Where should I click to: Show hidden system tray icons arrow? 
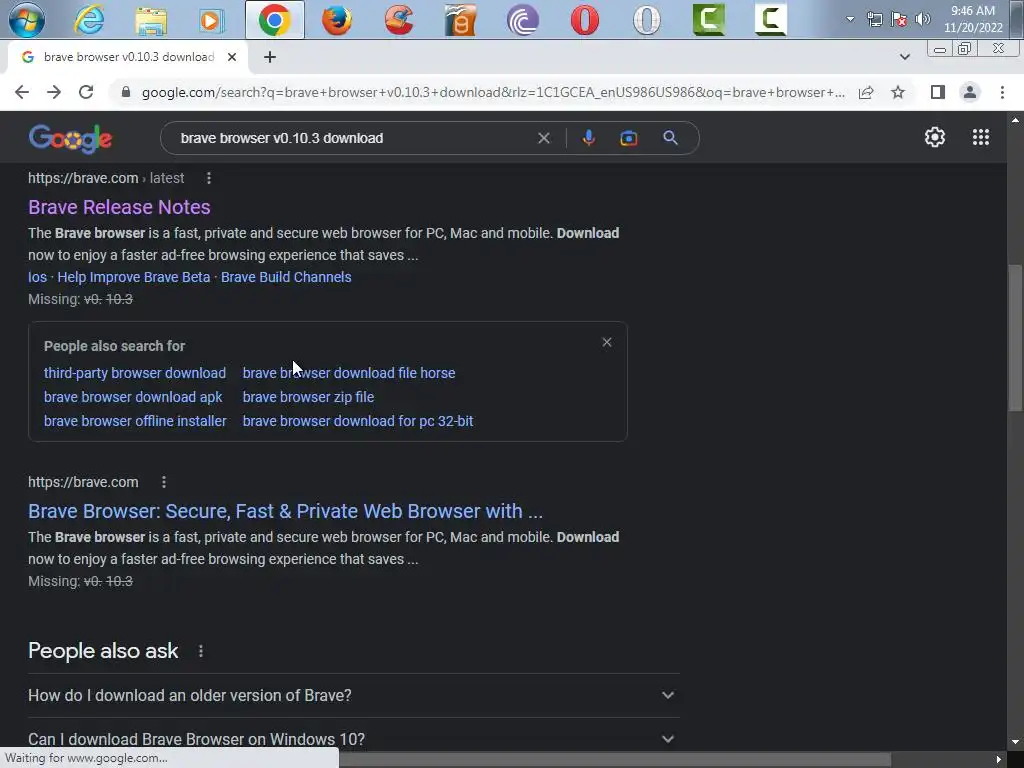tap(850, 19)
